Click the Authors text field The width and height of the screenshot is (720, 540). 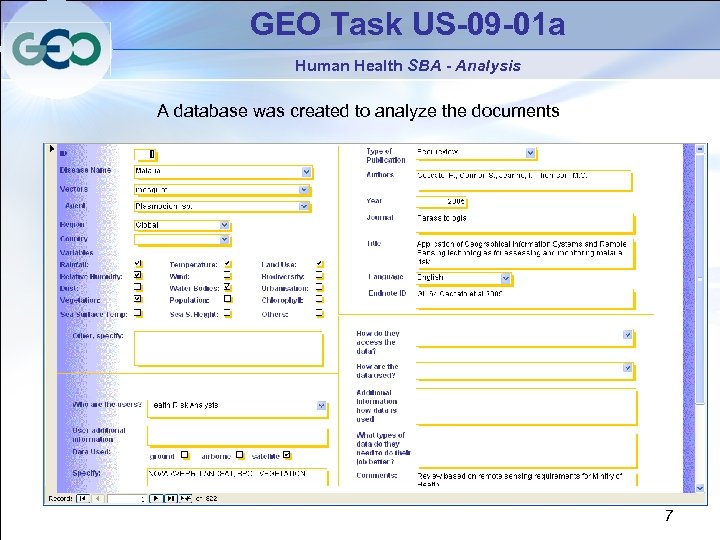(524, 180)
